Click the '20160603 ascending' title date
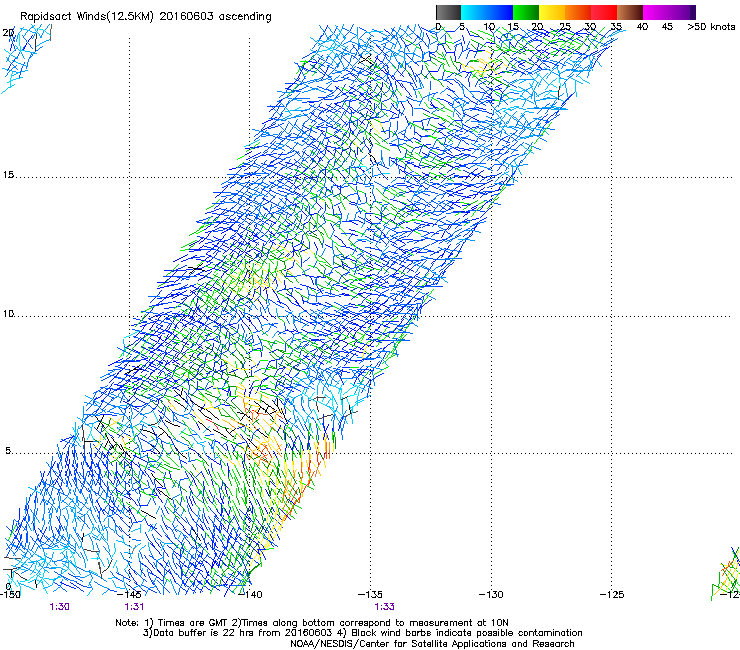Screen dimensions: 740x650 click(x=215, y=17)
